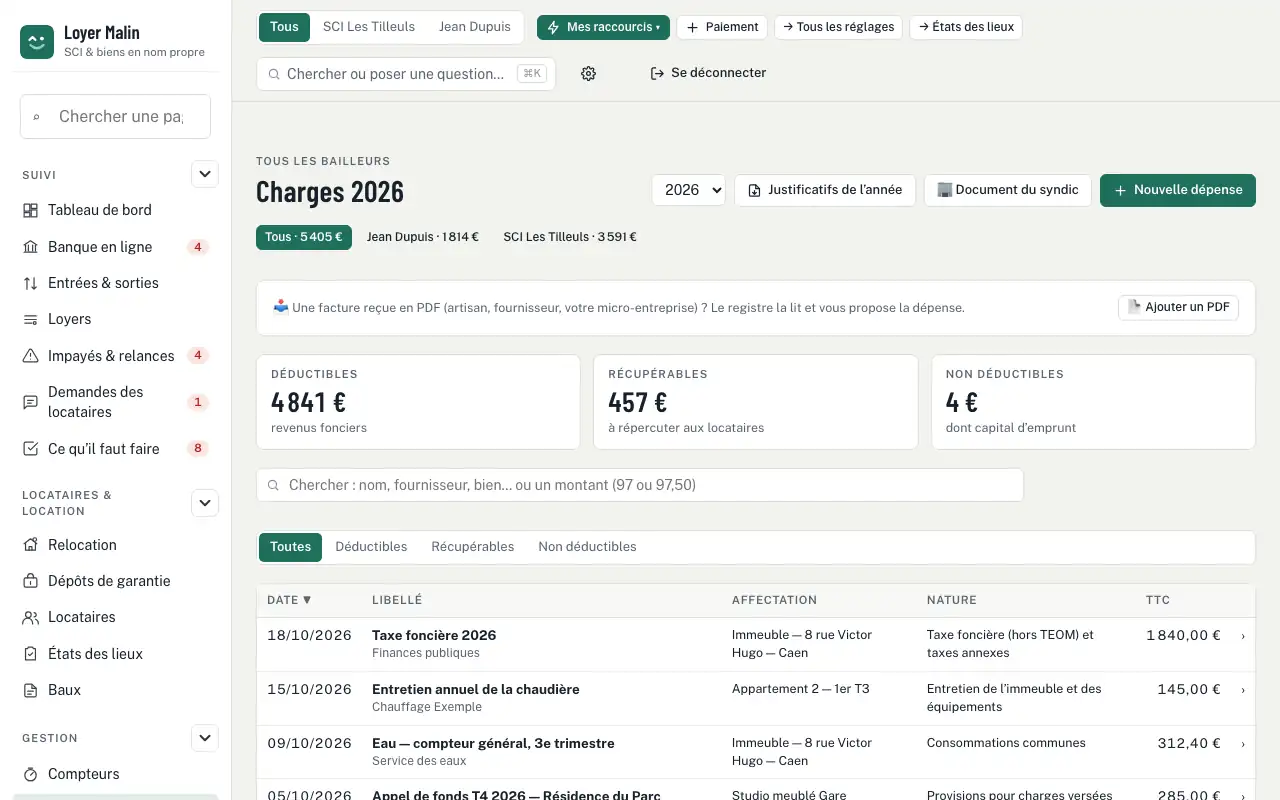
Task: Click the Demandes des locataires message icon
Action: coord(30,402)
